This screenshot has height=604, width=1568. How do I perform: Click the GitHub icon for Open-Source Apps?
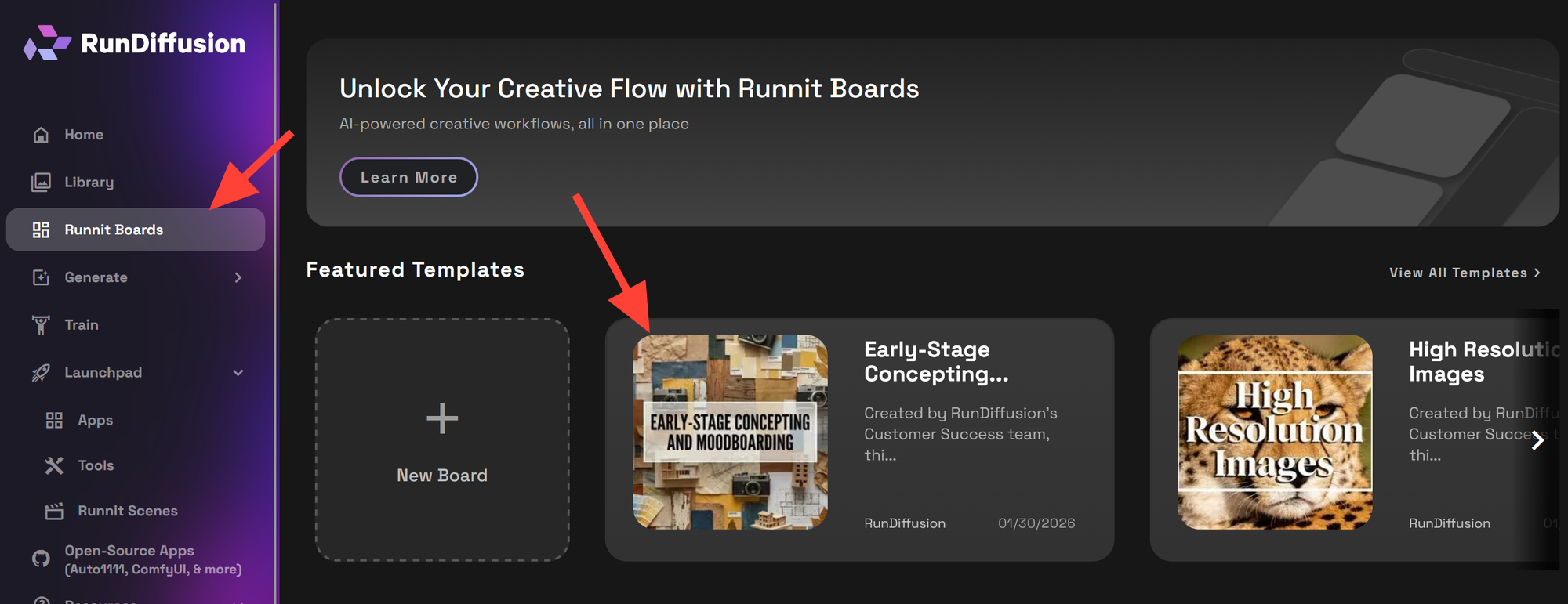(x=41, y=559)
